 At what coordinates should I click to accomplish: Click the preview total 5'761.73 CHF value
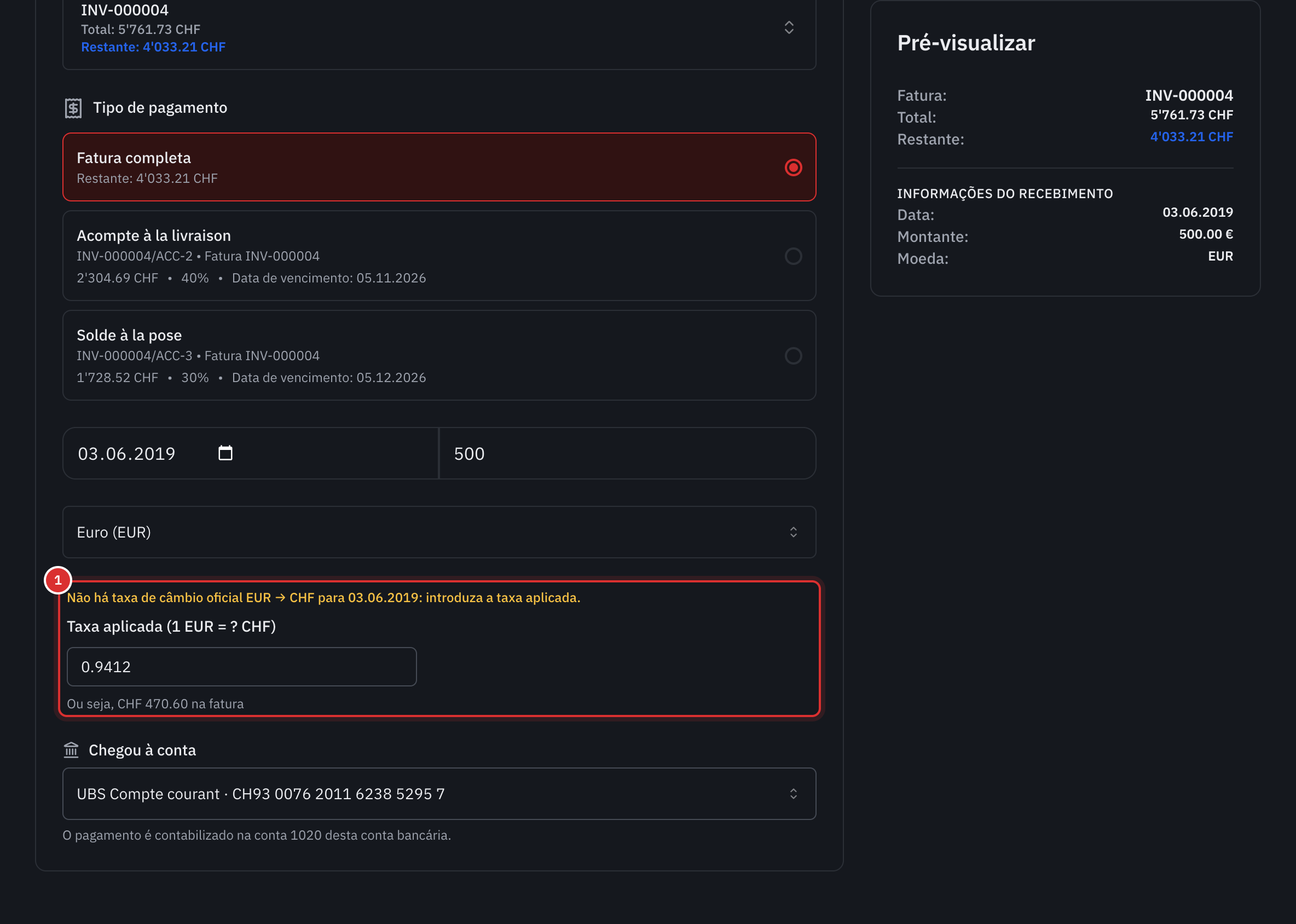pyautogui.click(x=1191, y=115)
